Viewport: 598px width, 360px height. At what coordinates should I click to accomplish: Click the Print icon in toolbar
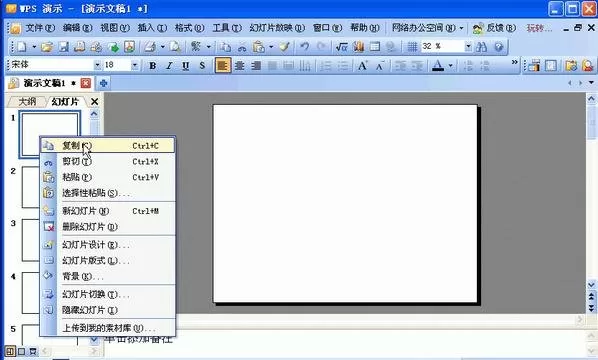click(150, 47)
